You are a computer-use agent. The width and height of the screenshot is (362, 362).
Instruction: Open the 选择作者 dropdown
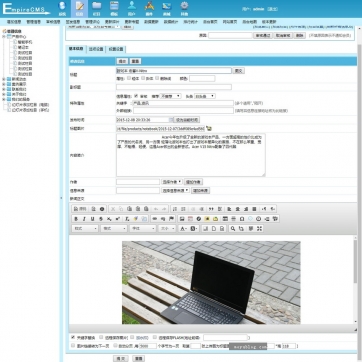[172, 182]
